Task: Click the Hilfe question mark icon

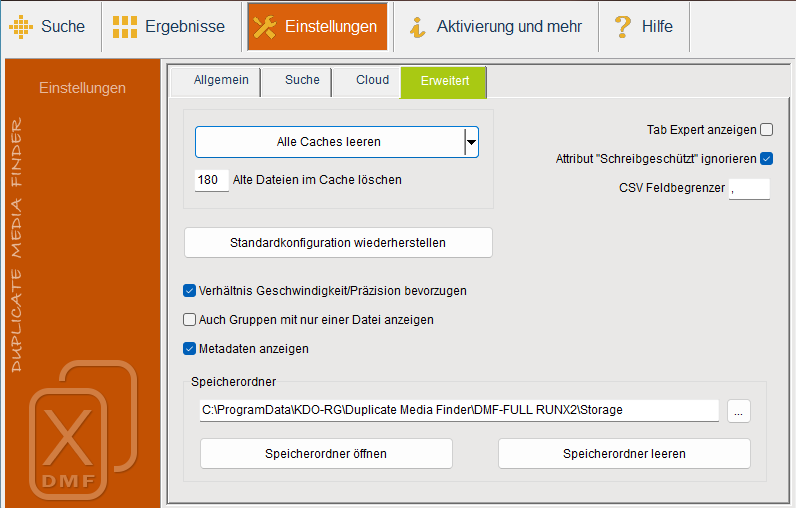Action: pos(622,27)
